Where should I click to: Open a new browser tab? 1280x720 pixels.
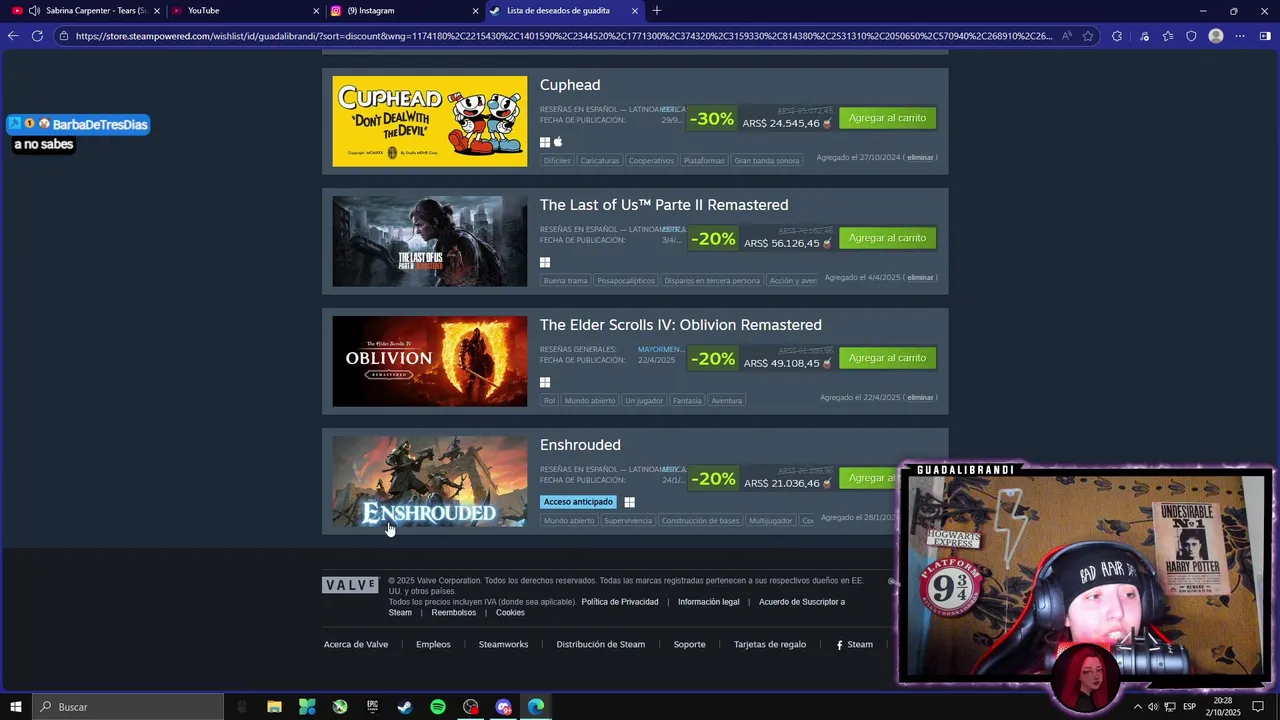[657, 11]
